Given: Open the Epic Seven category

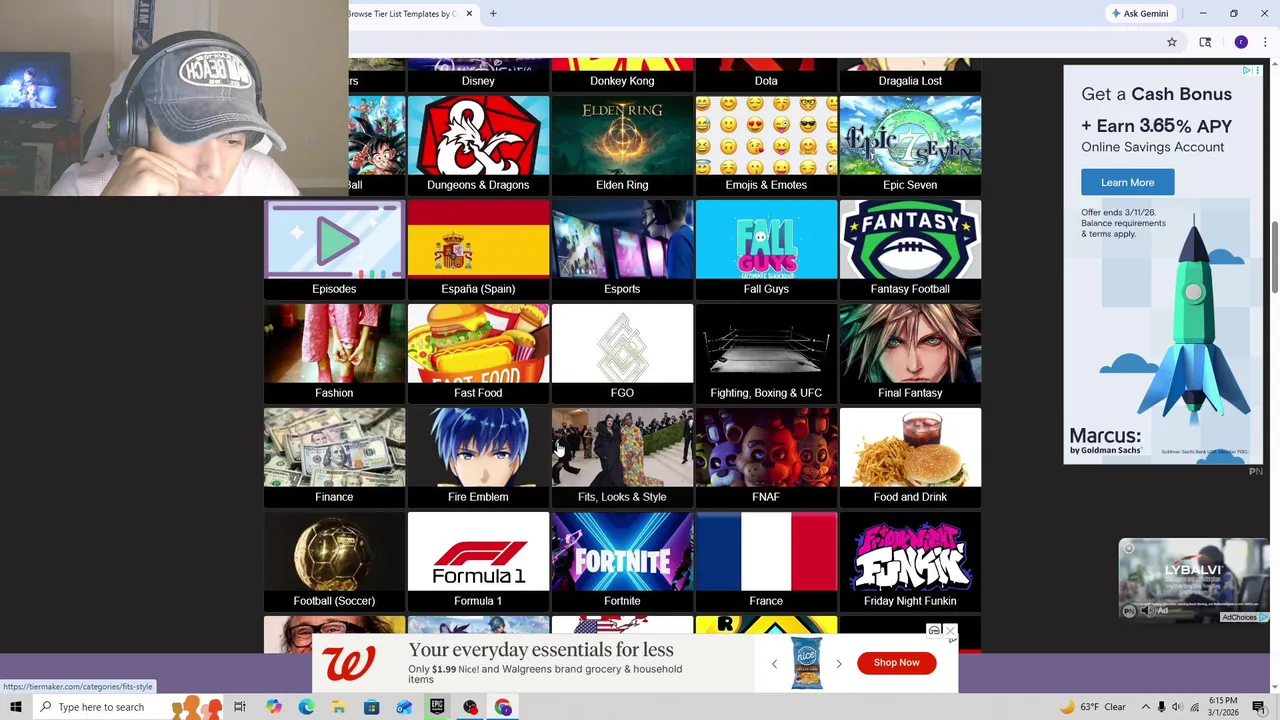Looking at the screenshot, I should tap(910, 145).
